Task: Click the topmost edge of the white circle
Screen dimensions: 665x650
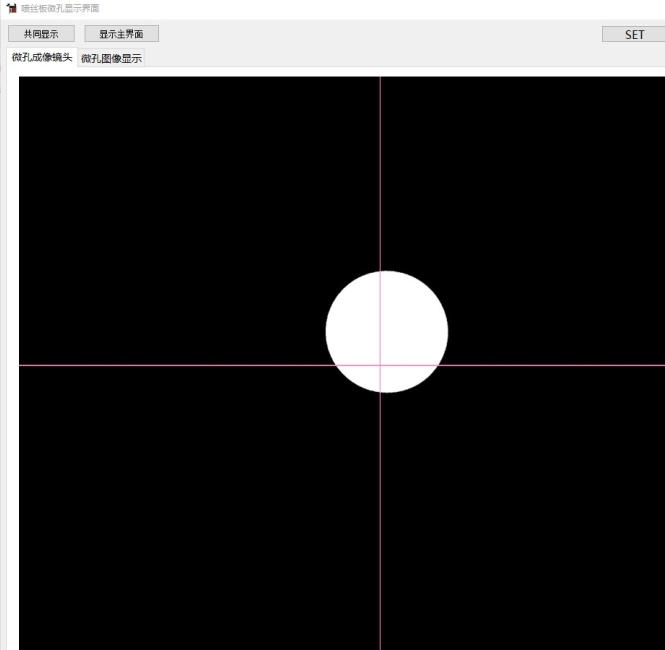Action: 387,272
